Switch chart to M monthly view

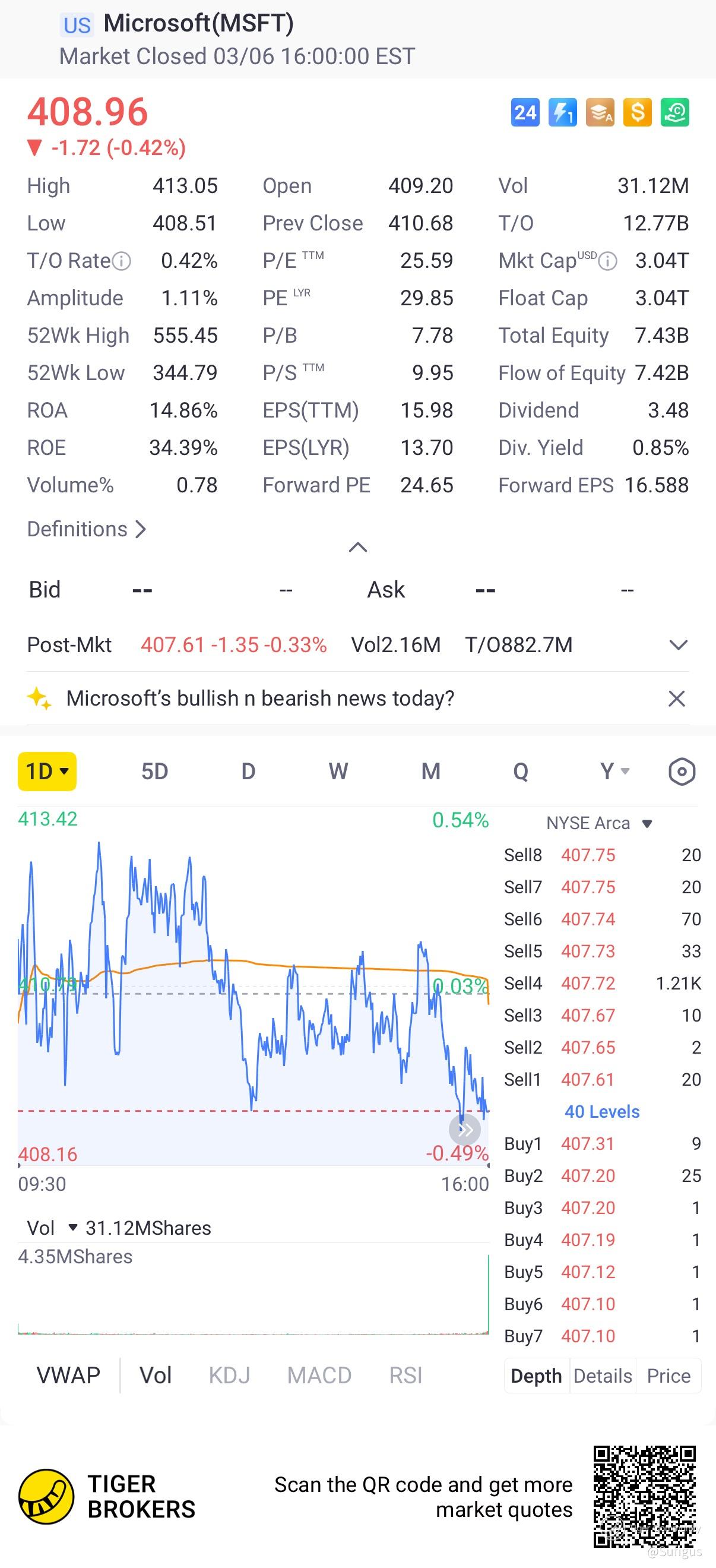(430, 771)
